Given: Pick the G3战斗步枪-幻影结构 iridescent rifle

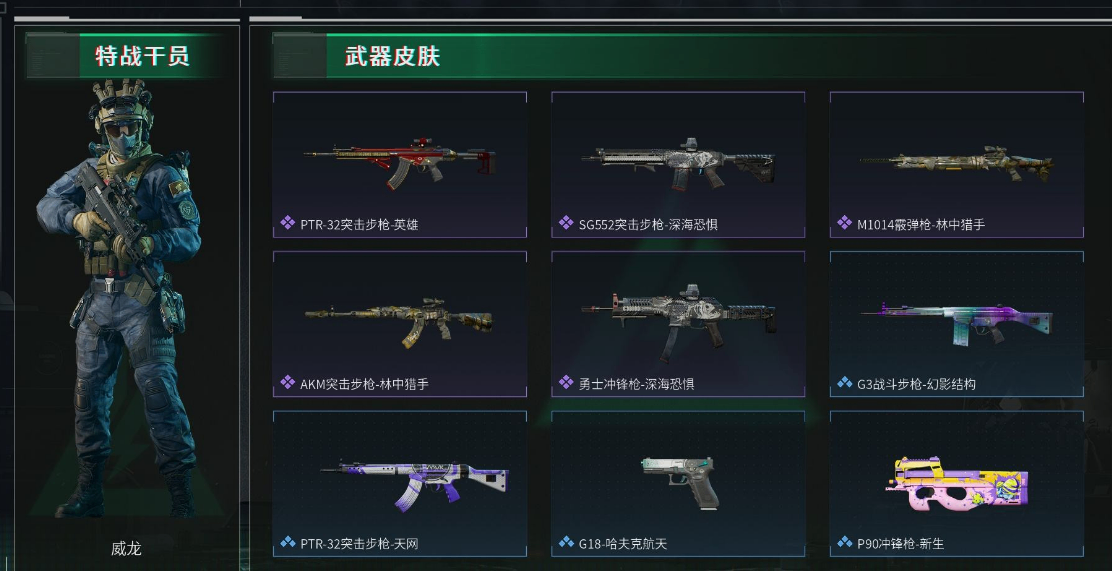Looking at the screenshot, I should 957,324.
